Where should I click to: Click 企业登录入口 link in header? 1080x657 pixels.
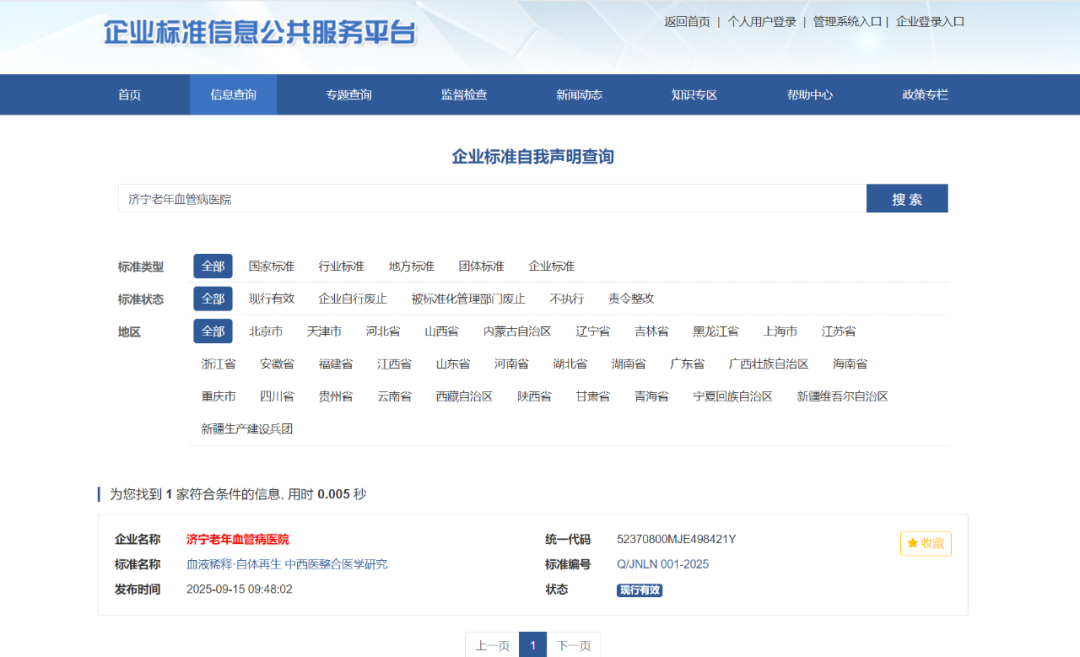coord(929,21)
